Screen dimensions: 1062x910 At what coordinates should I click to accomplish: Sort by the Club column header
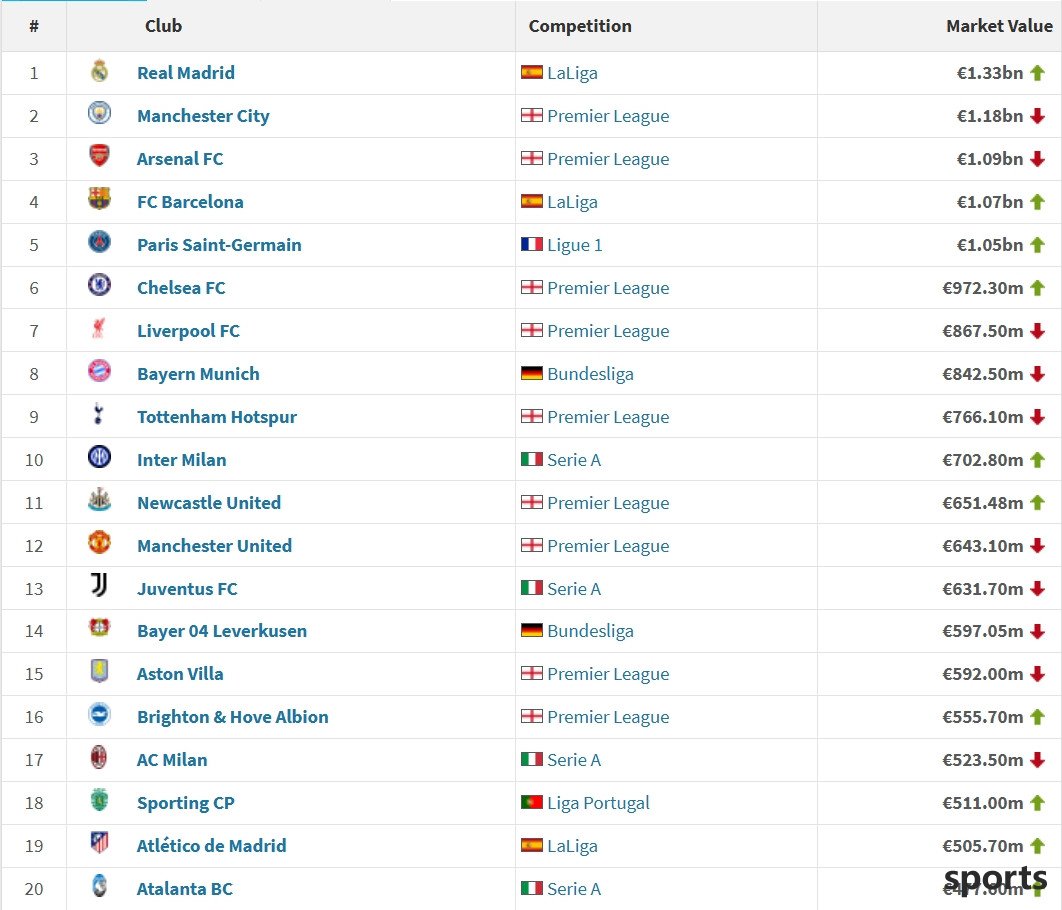click(163, 26)
